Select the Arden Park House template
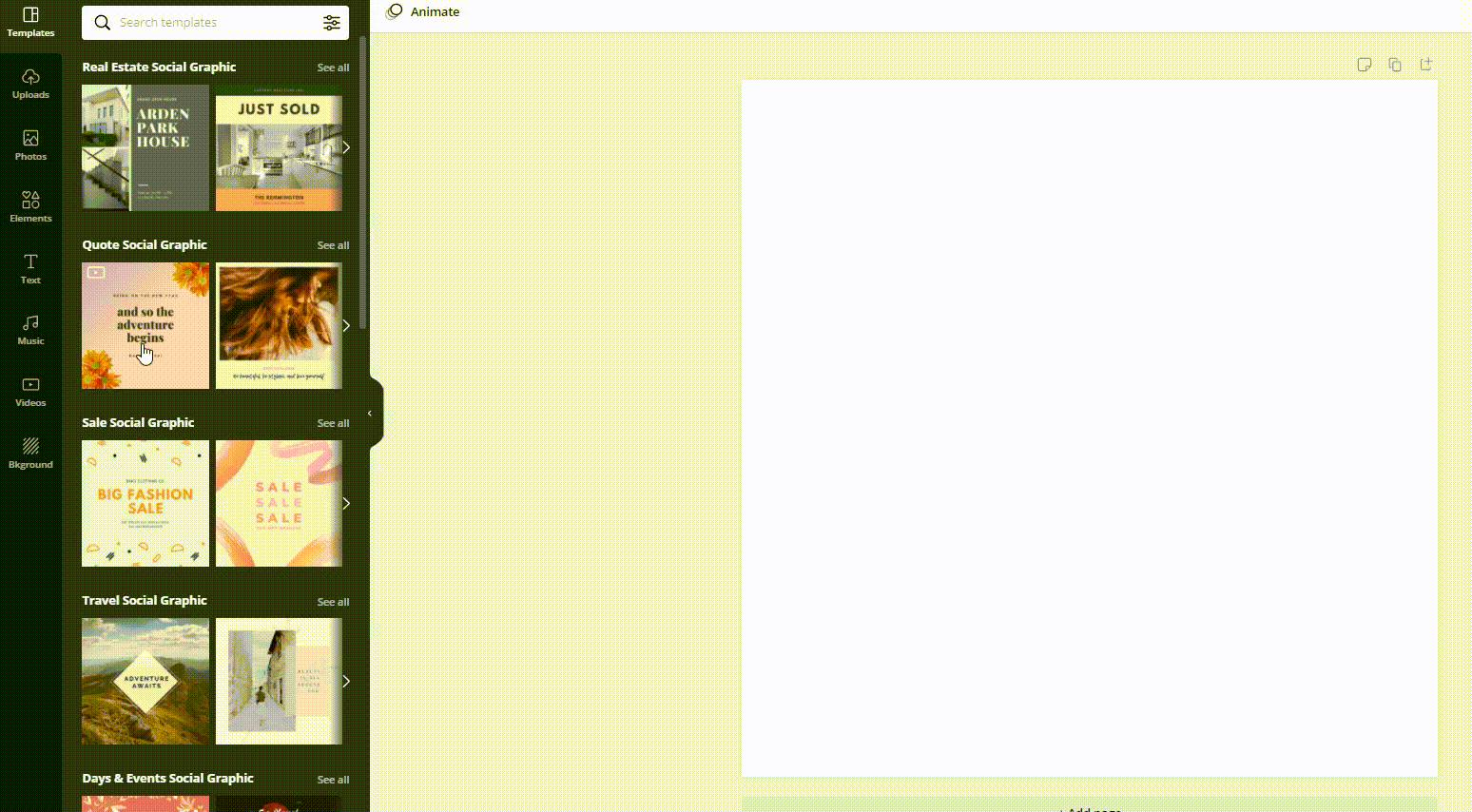The image size is (1472, 812). [x=145, y=147]
